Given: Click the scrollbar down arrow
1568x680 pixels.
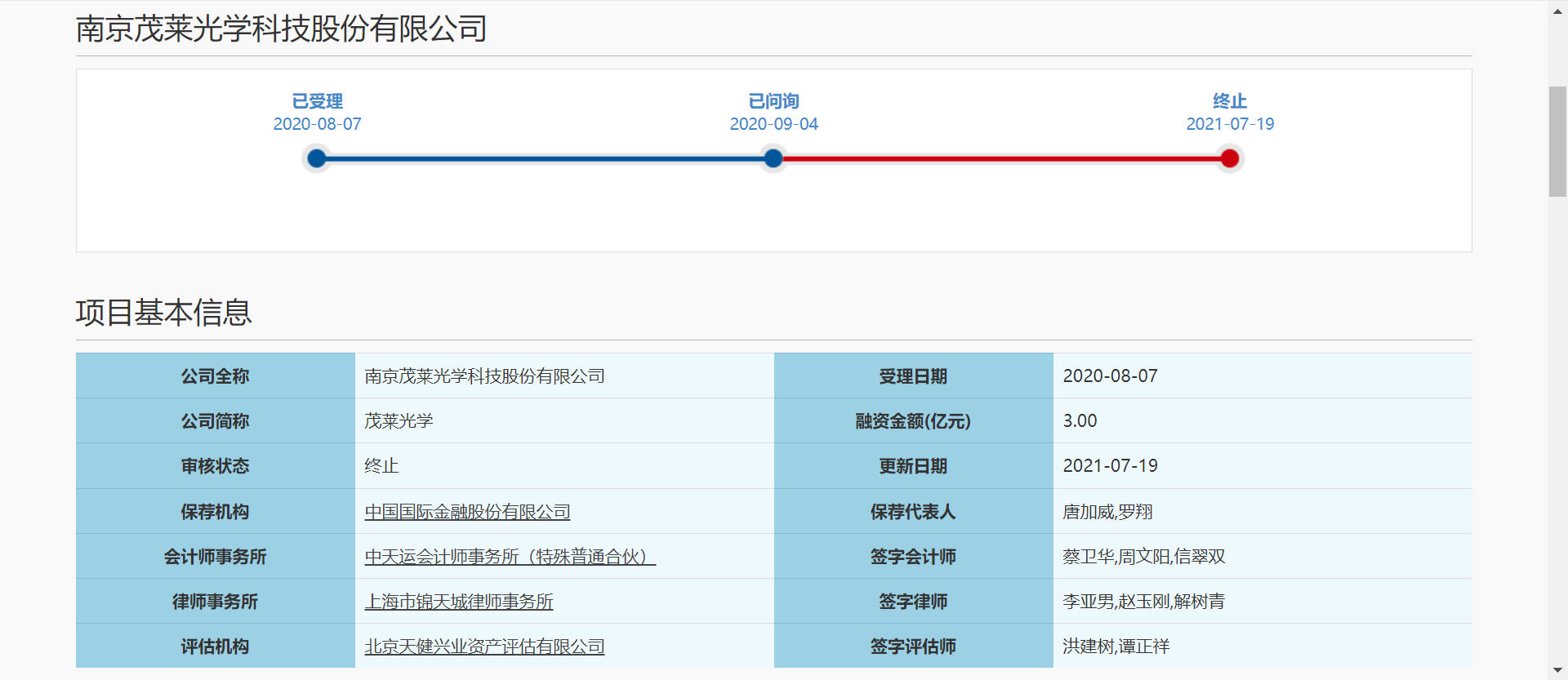Looking at the screenshot, I should pos(1557,670).
